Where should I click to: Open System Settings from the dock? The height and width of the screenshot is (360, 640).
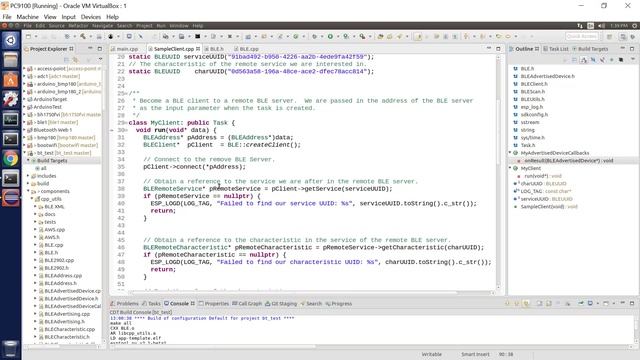(10, 99)
